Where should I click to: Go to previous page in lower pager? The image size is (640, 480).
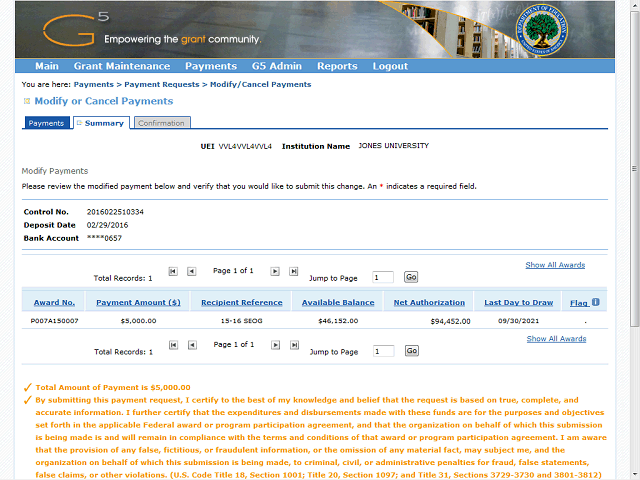(x=192, y=345)
